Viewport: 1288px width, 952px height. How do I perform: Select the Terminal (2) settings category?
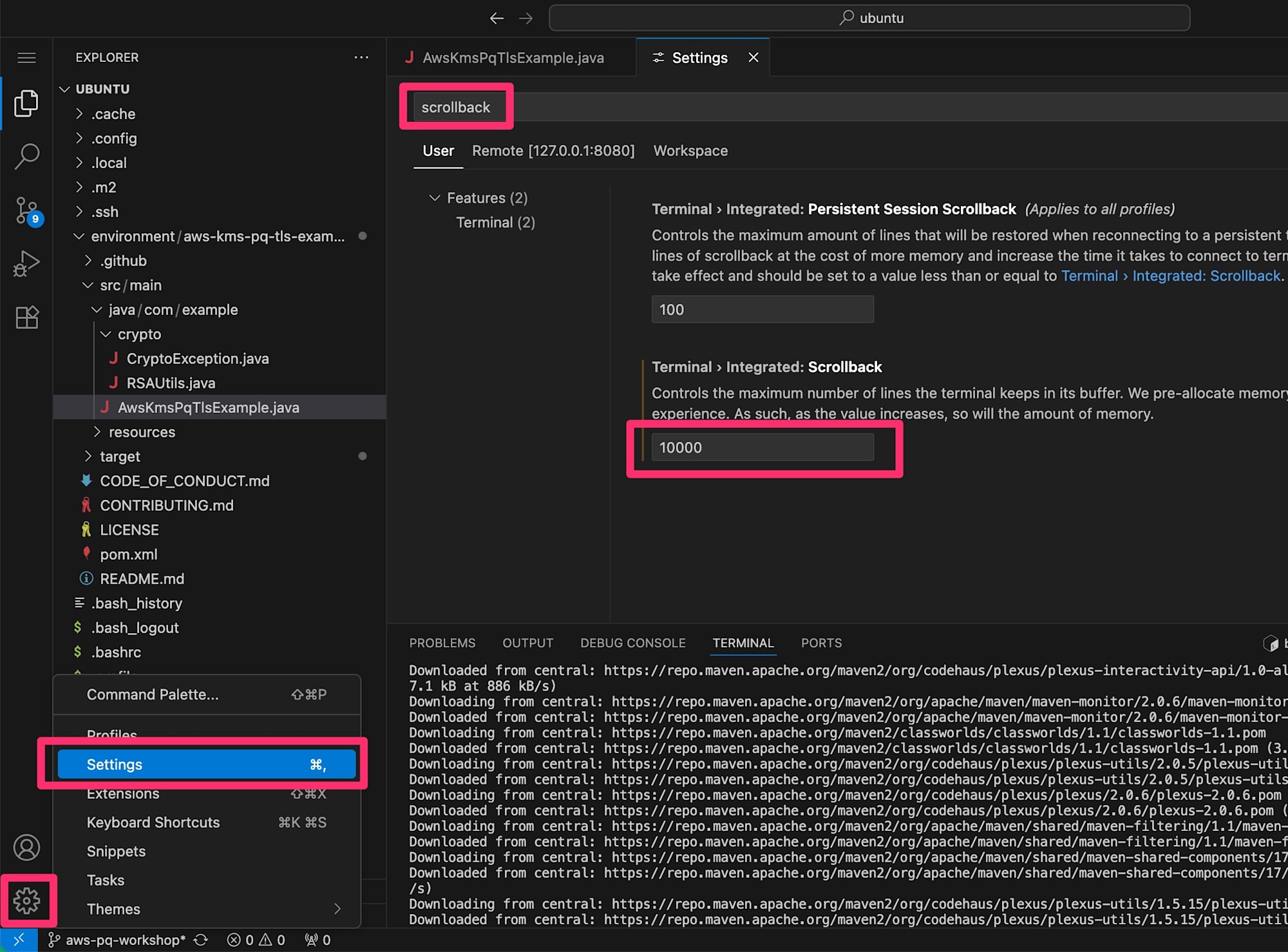point(495,222)
